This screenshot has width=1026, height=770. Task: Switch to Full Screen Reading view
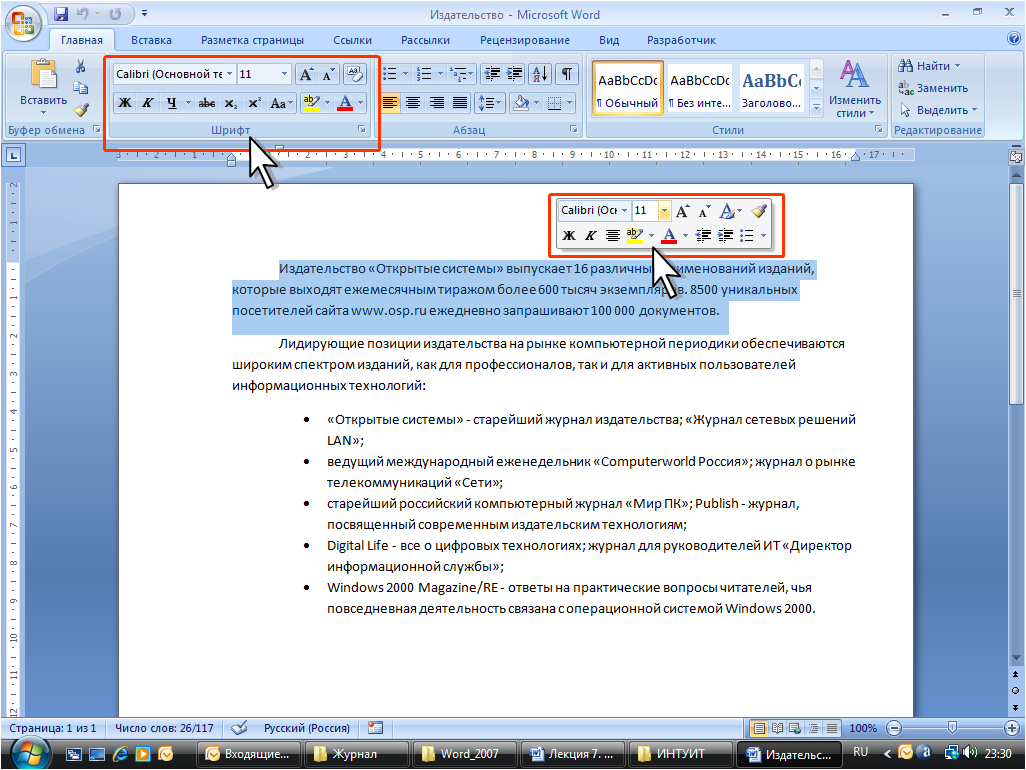[777, 727]
